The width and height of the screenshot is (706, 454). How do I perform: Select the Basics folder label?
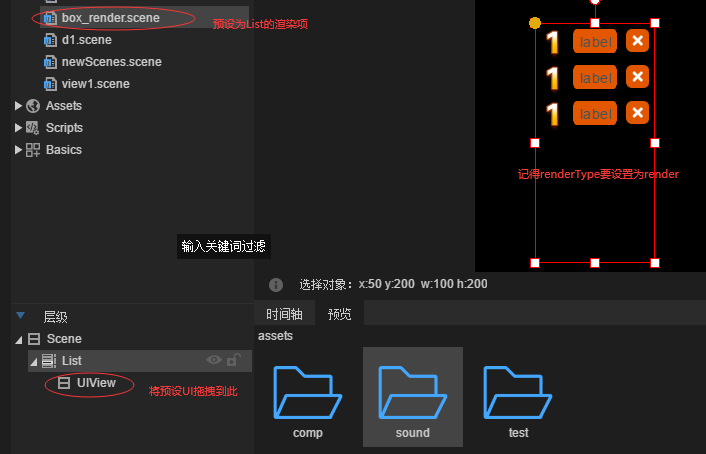[x=63, y=150]
